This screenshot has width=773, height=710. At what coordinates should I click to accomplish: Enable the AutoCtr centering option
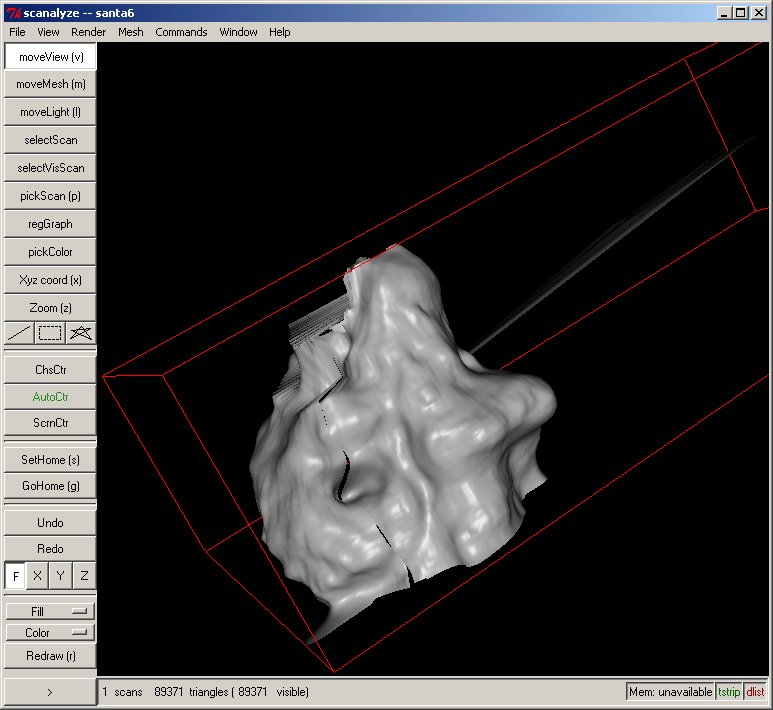pyautogui.click(x=50, y=397)
